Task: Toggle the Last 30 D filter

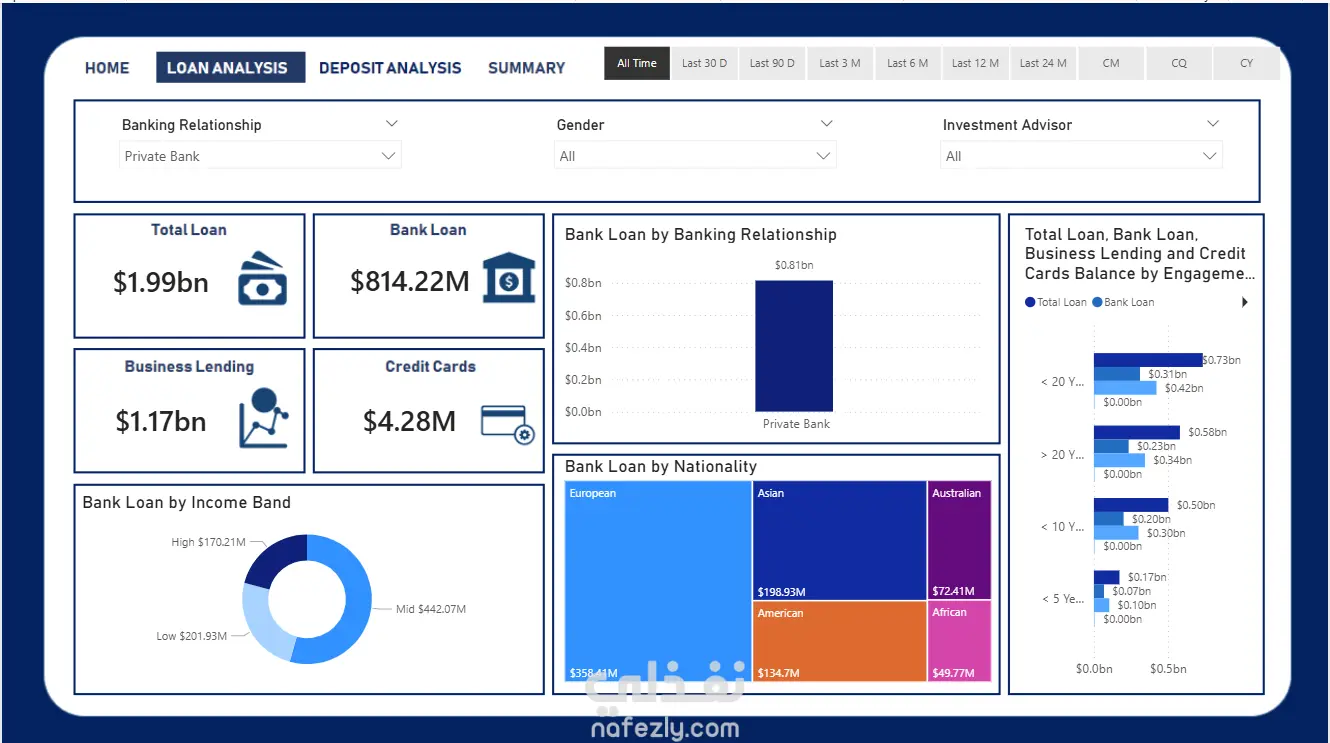Action: tap(704, 63)
